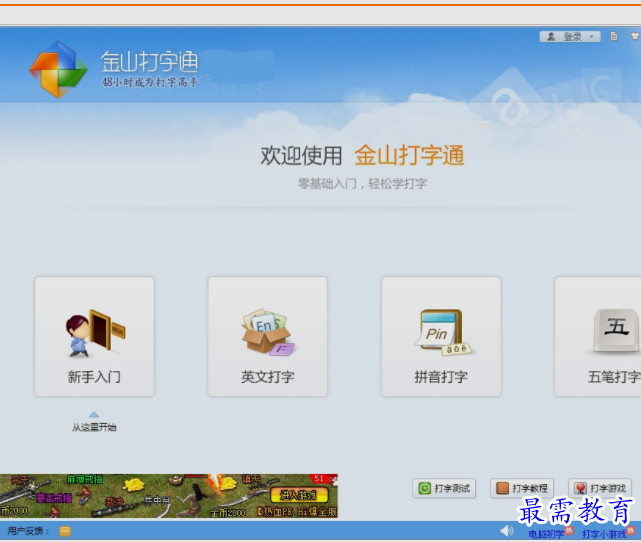641x542 pixels.
Task: Open the 英文打字 English typing module
Action: [x=268, y=336]
